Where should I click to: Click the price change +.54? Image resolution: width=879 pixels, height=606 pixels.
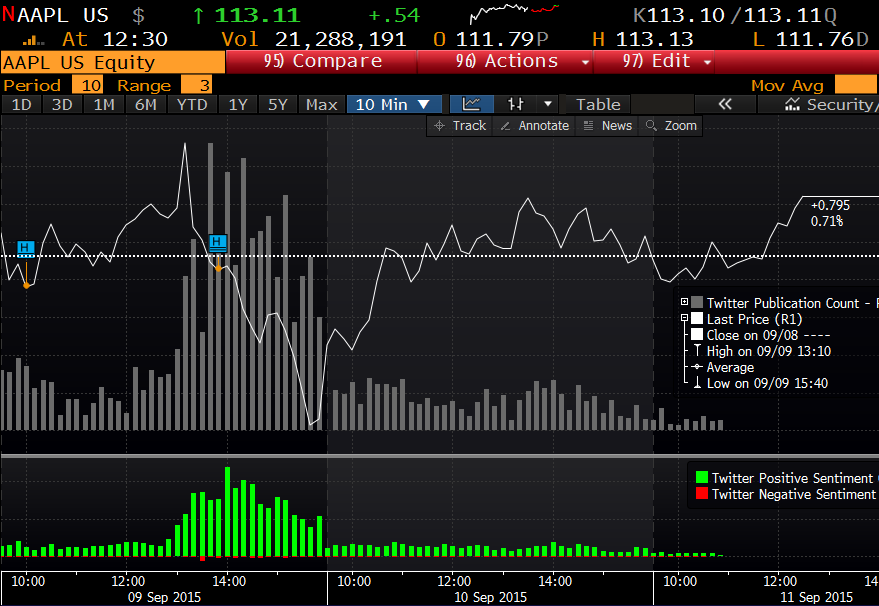(394, 15)
